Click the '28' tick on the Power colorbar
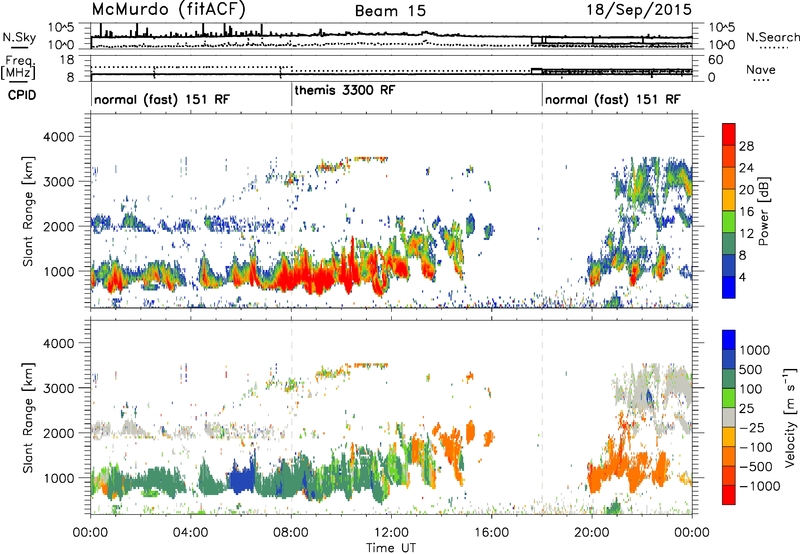This screenshot has width=800, height=554. tap(746, 146)
